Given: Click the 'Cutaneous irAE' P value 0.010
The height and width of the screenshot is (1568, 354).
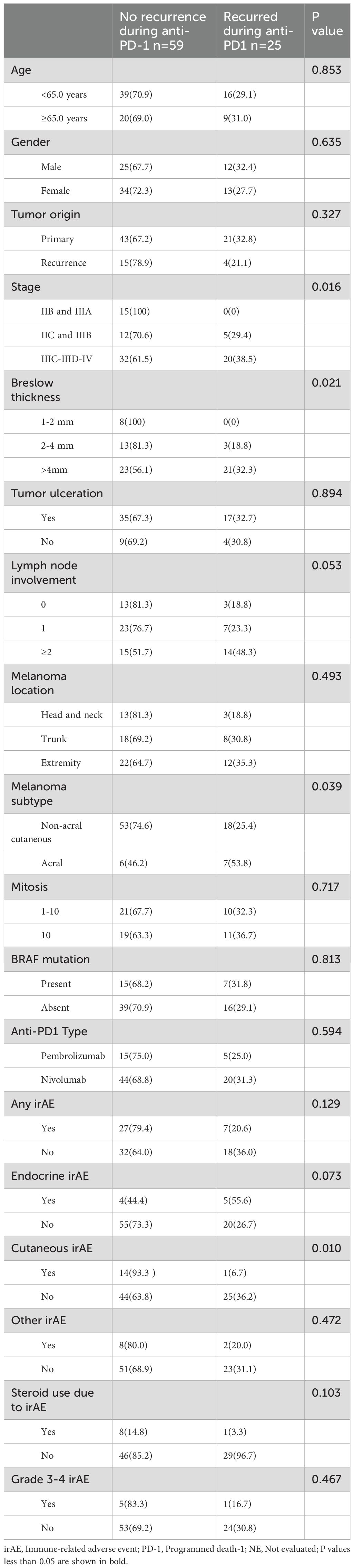Looking at the screenshot, I should click(x=326, y=1248).
